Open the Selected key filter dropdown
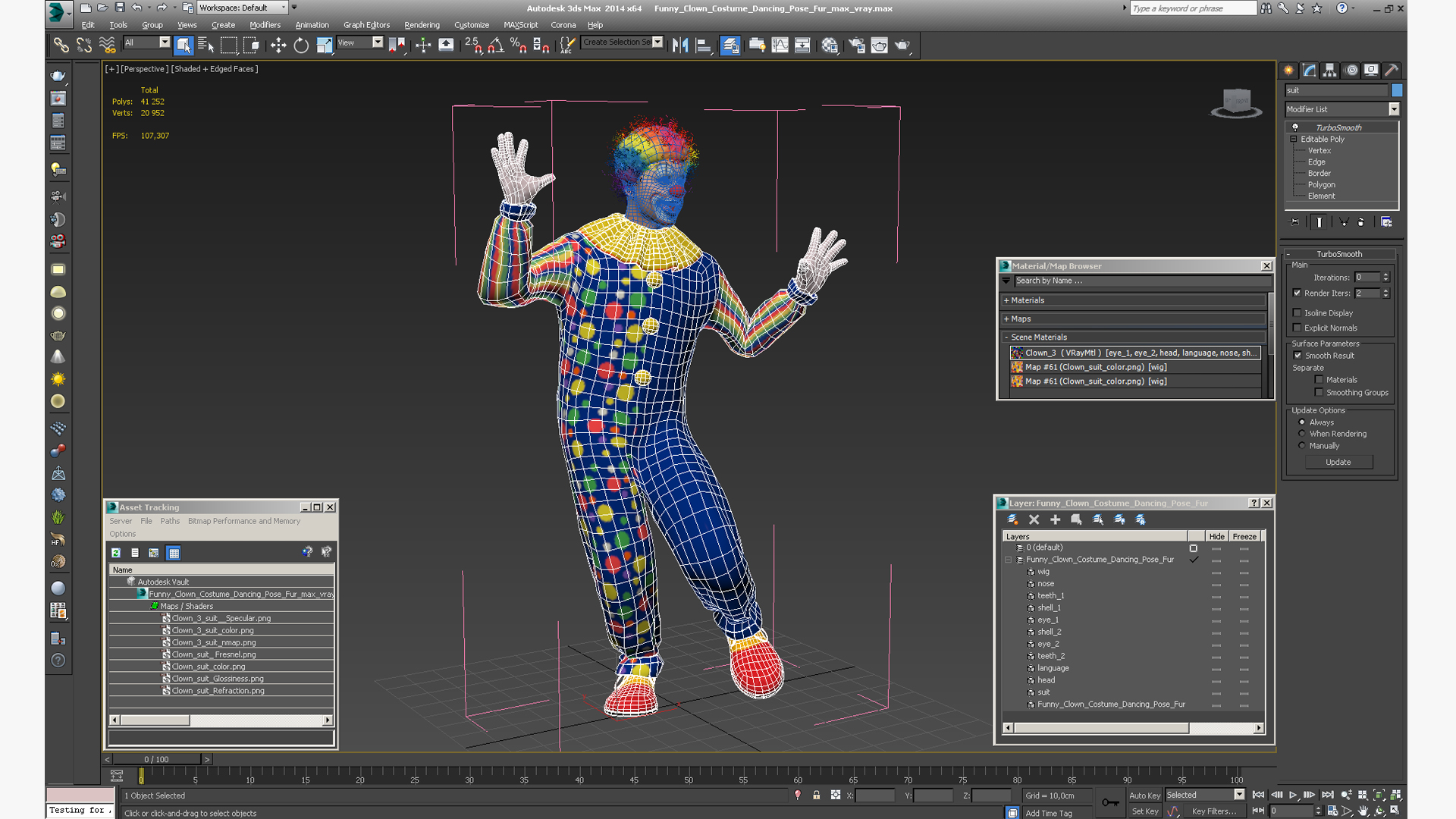This screenshot has width=1456, height=819. (x=1204, y=795)
